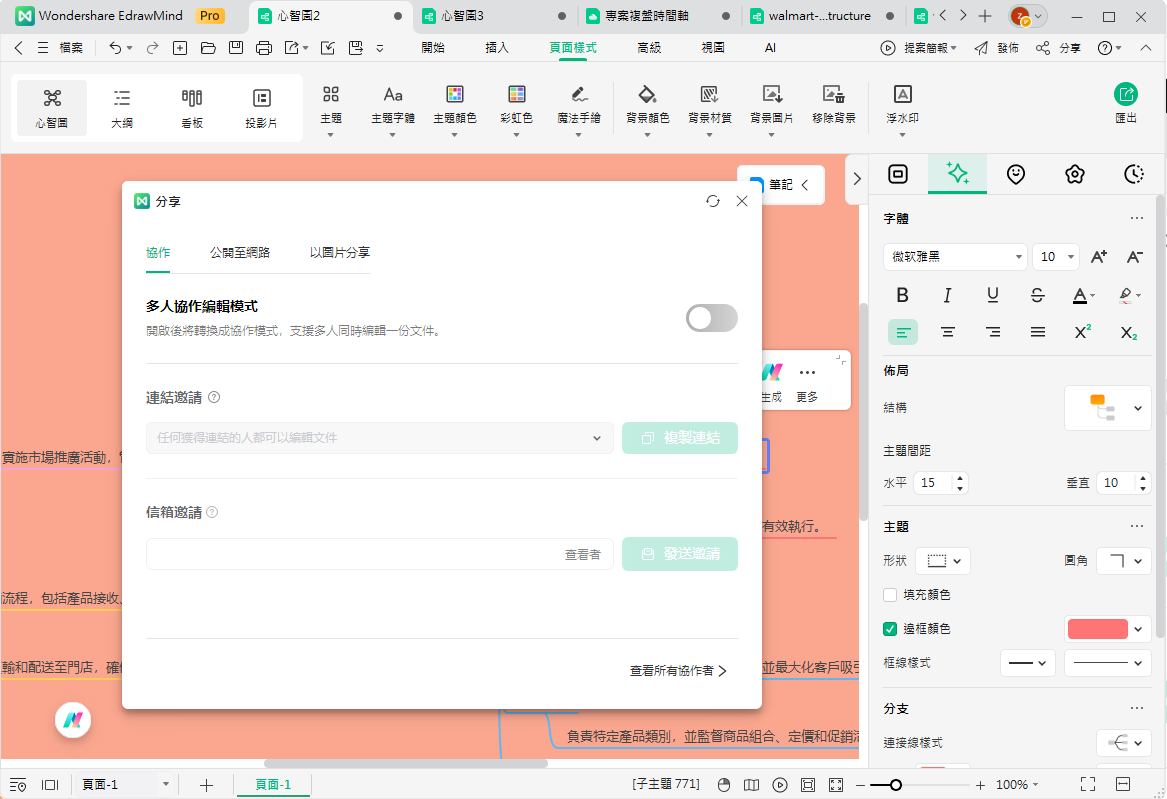Click the 背景顏色 paint bucket icon
1167x799 pixels.
coord(647,95)
